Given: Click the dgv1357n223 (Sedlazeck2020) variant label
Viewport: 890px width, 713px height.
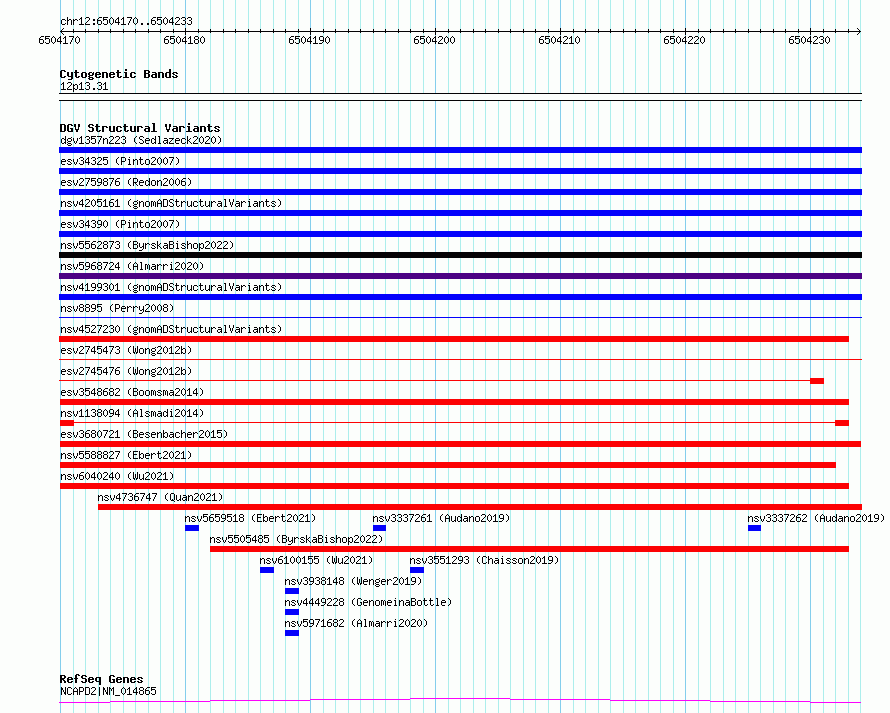Looking at the screenshot, I should [x=141, y=140].
